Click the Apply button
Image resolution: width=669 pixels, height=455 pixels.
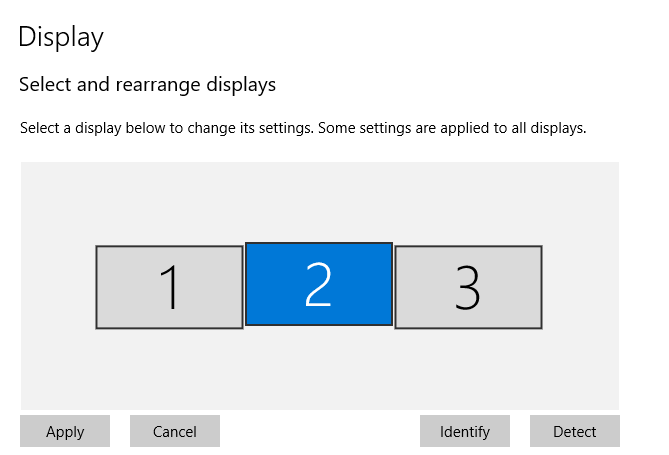point(65,432)
